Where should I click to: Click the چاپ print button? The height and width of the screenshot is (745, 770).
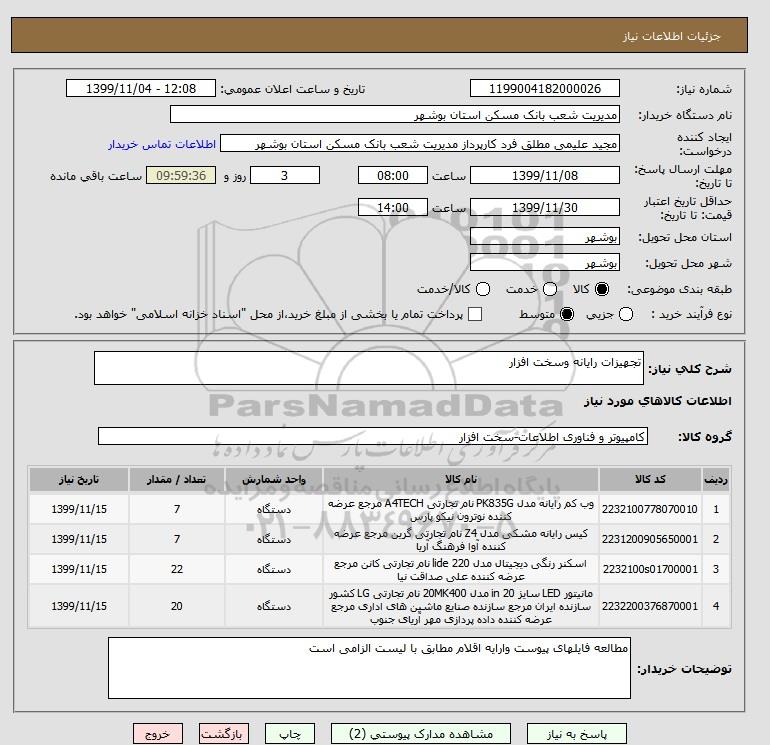pyautogui.click(x=290, y=734)
